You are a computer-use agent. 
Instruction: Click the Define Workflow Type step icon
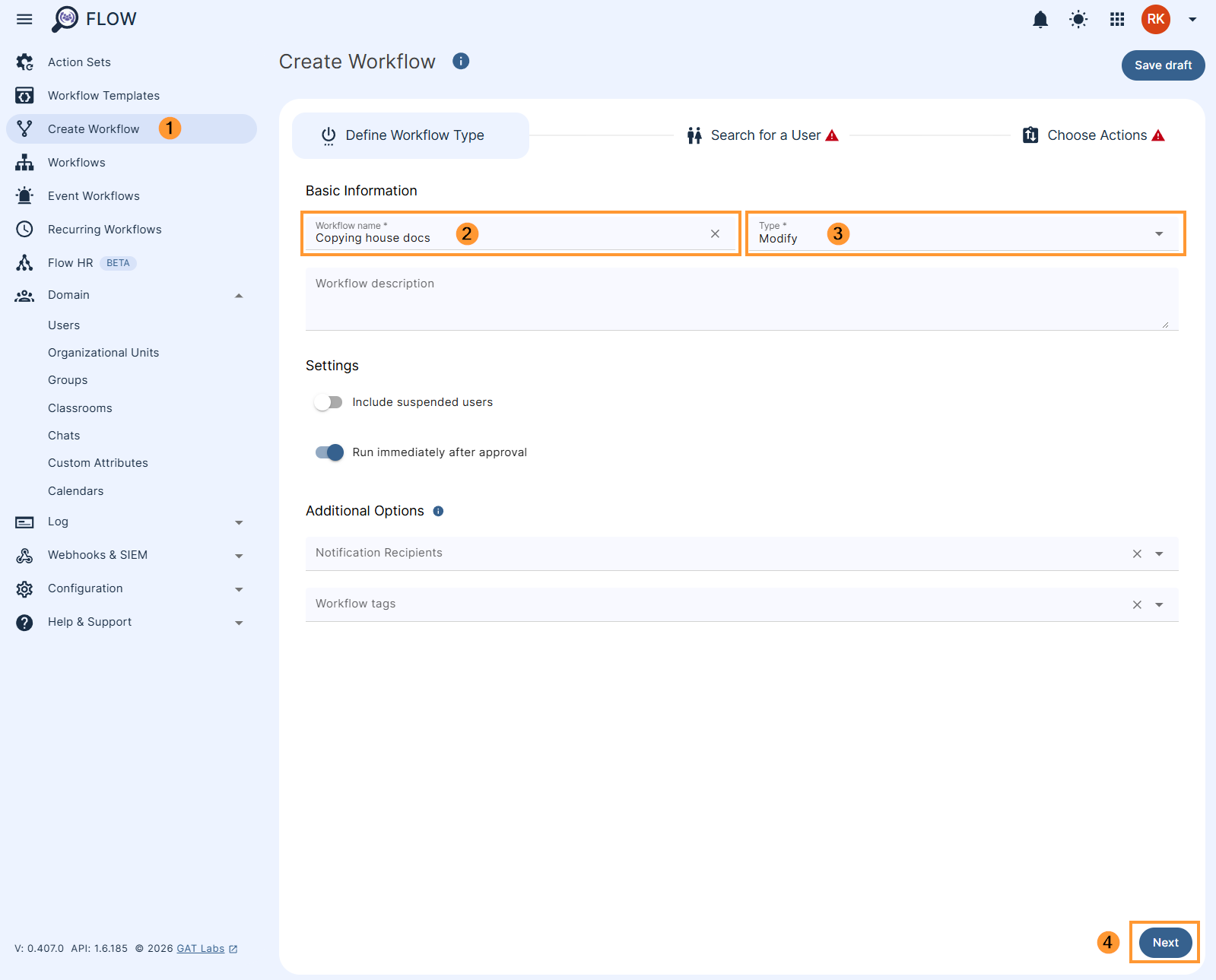pos(329,136)
